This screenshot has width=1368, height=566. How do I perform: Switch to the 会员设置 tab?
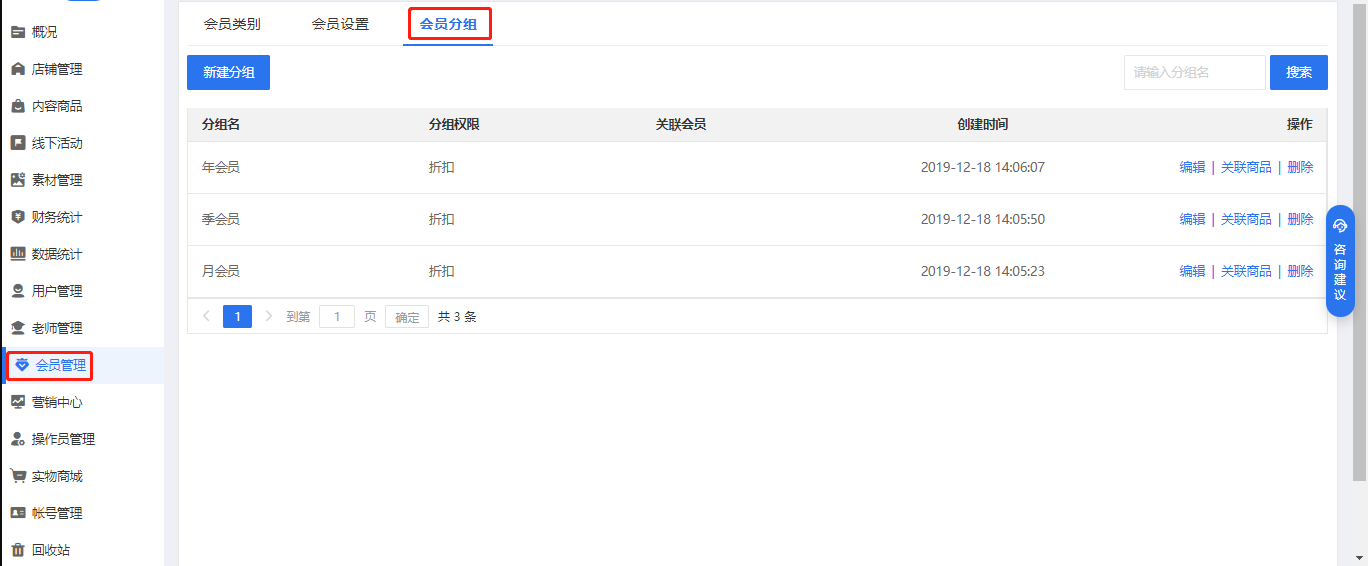click(x=340, y=24)
